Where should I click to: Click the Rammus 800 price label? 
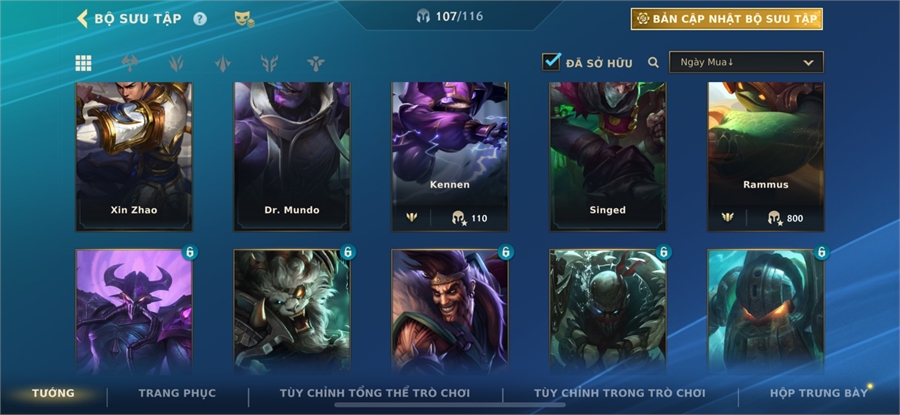[785, 218]
